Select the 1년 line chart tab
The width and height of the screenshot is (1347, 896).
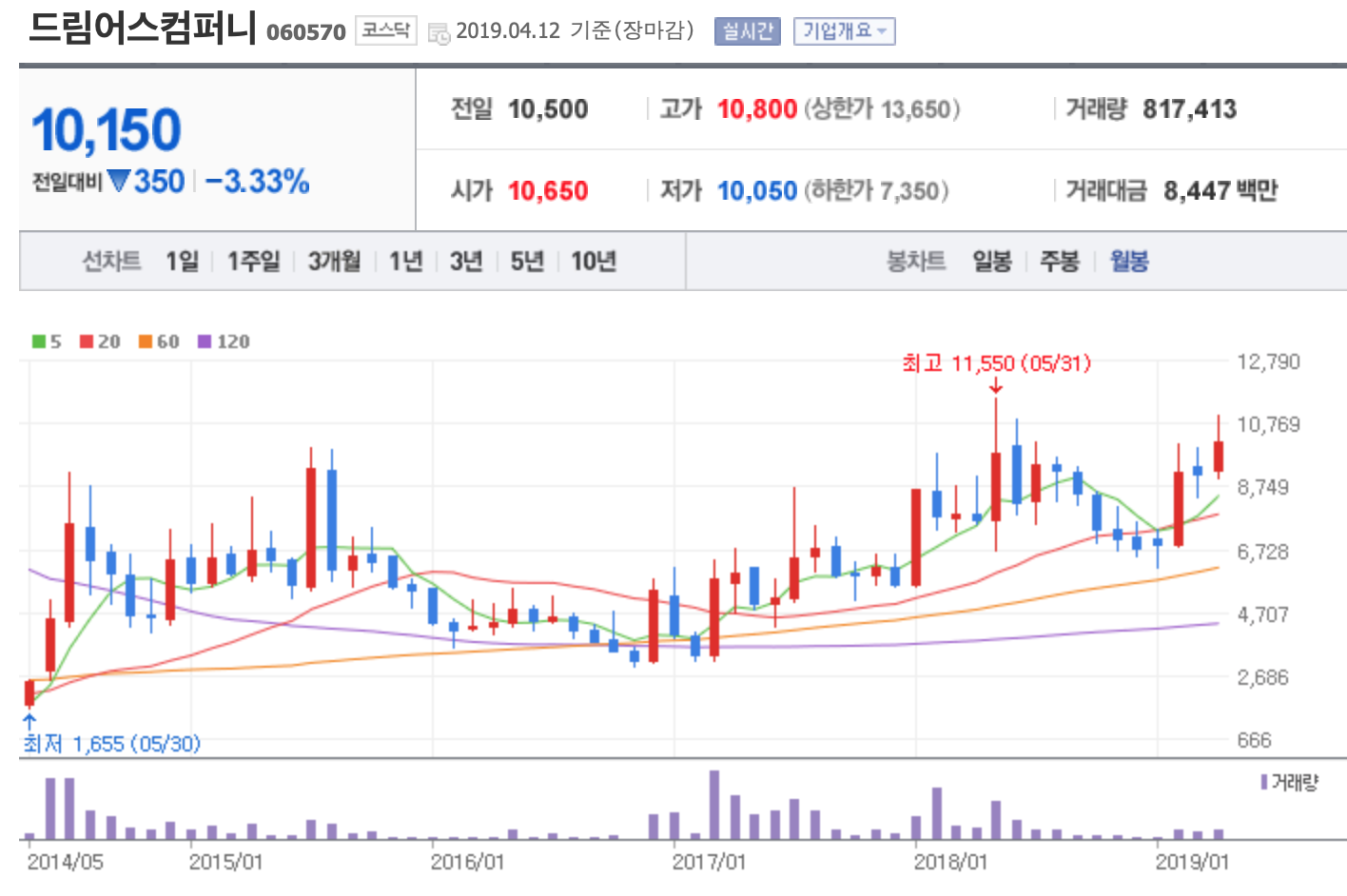point(406,261)
